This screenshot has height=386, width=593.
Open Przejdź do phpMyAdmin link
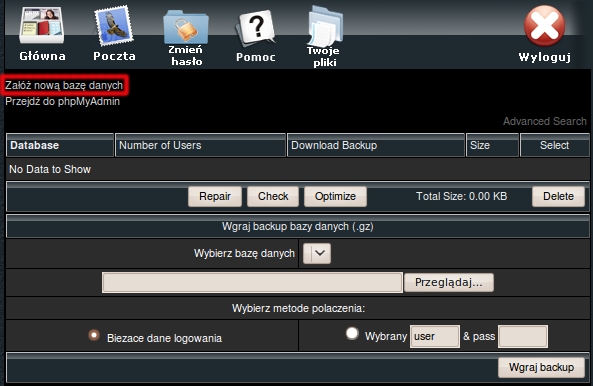pyautogui.click(x=62, y=101)
